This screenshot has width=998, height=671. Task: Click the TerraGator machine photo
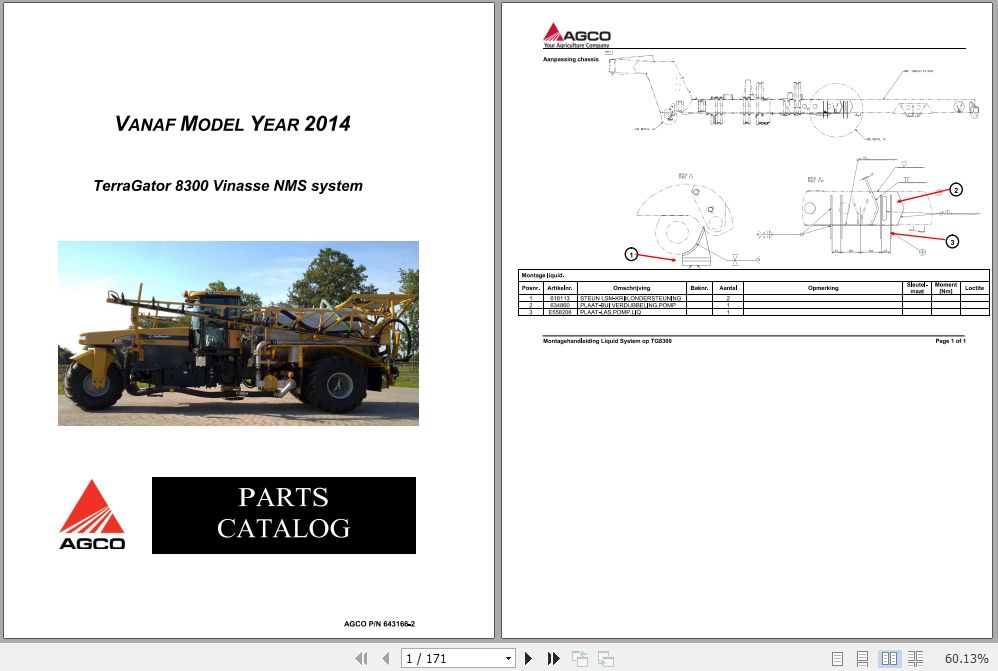coord(238,333)
